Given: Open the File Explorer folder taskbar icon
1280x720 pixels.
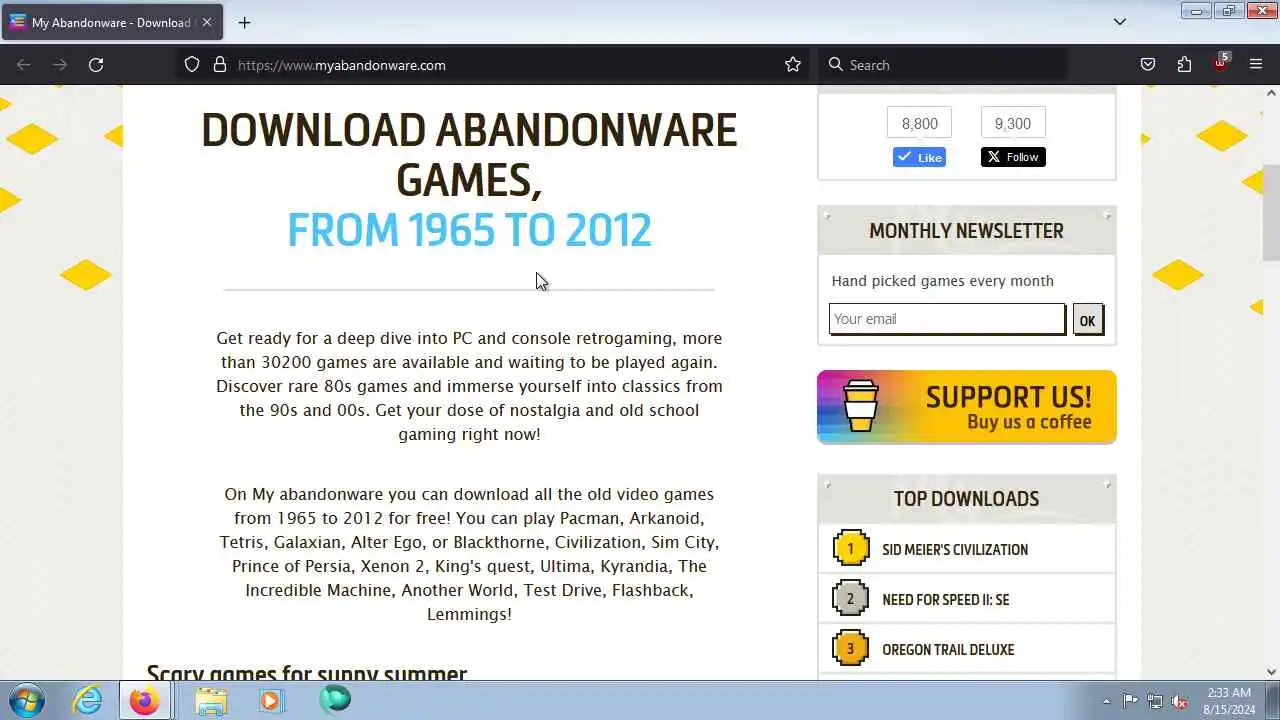Looking at the screenshot, I should [211, 701].
